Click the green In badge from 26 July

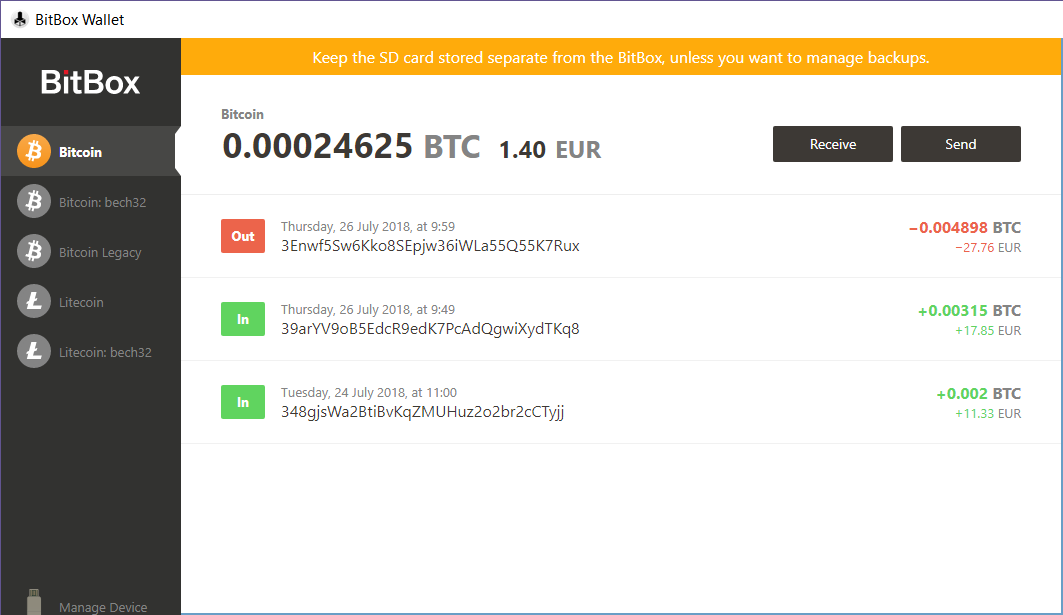pyautogui.click(x=242, y=319)
